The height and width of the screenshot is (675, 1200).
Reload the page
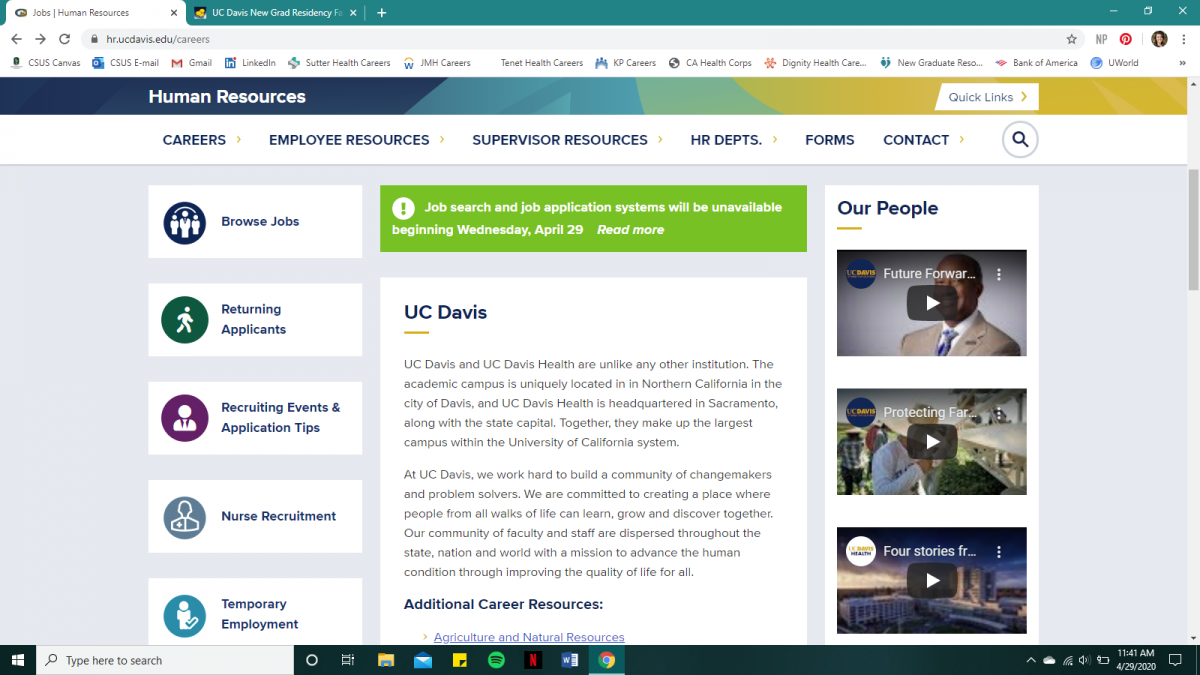65,39
